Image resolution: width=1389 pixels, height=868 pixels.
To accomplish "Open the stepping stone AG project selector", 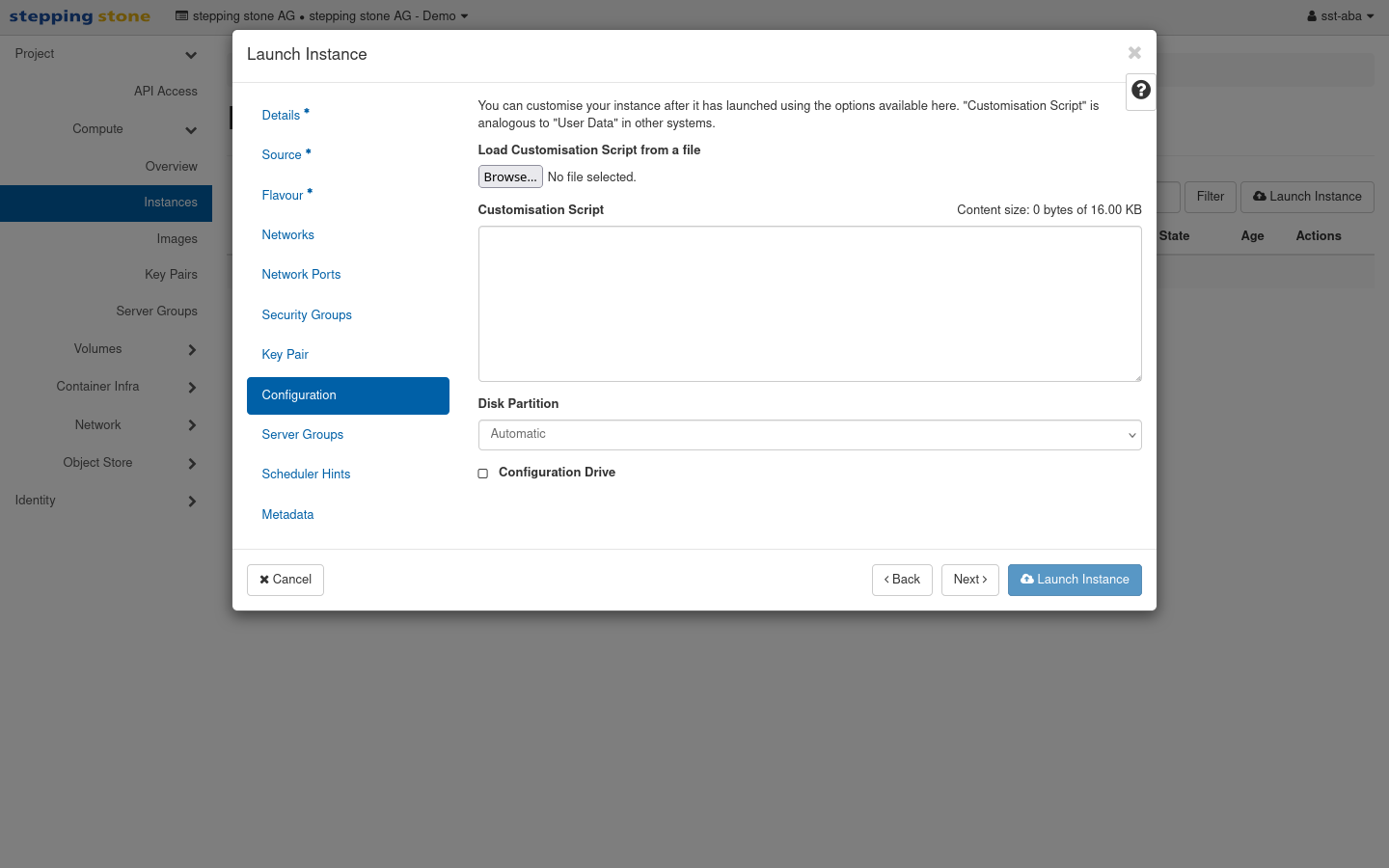I will pos(321,16).
